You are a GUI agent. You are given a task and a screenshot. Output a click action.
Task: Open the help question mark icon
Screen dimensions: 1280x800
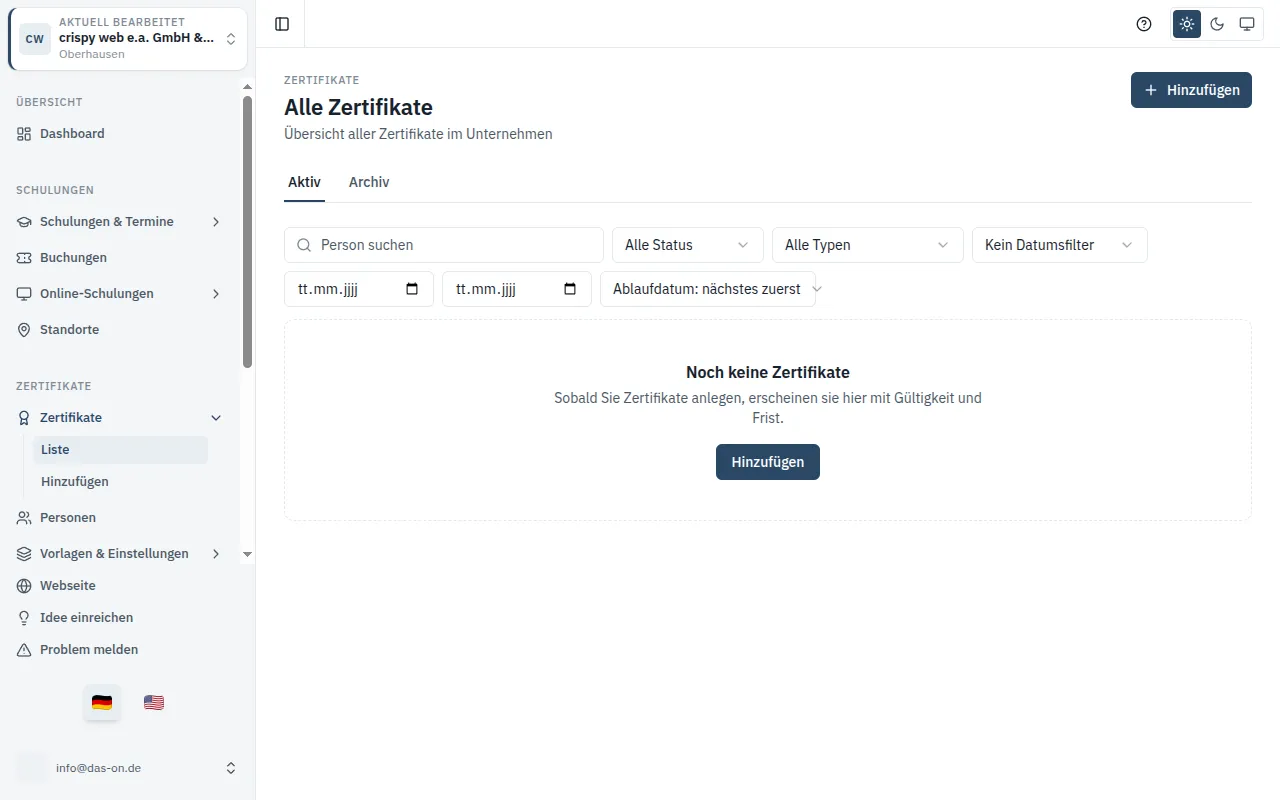(1144, 24)
